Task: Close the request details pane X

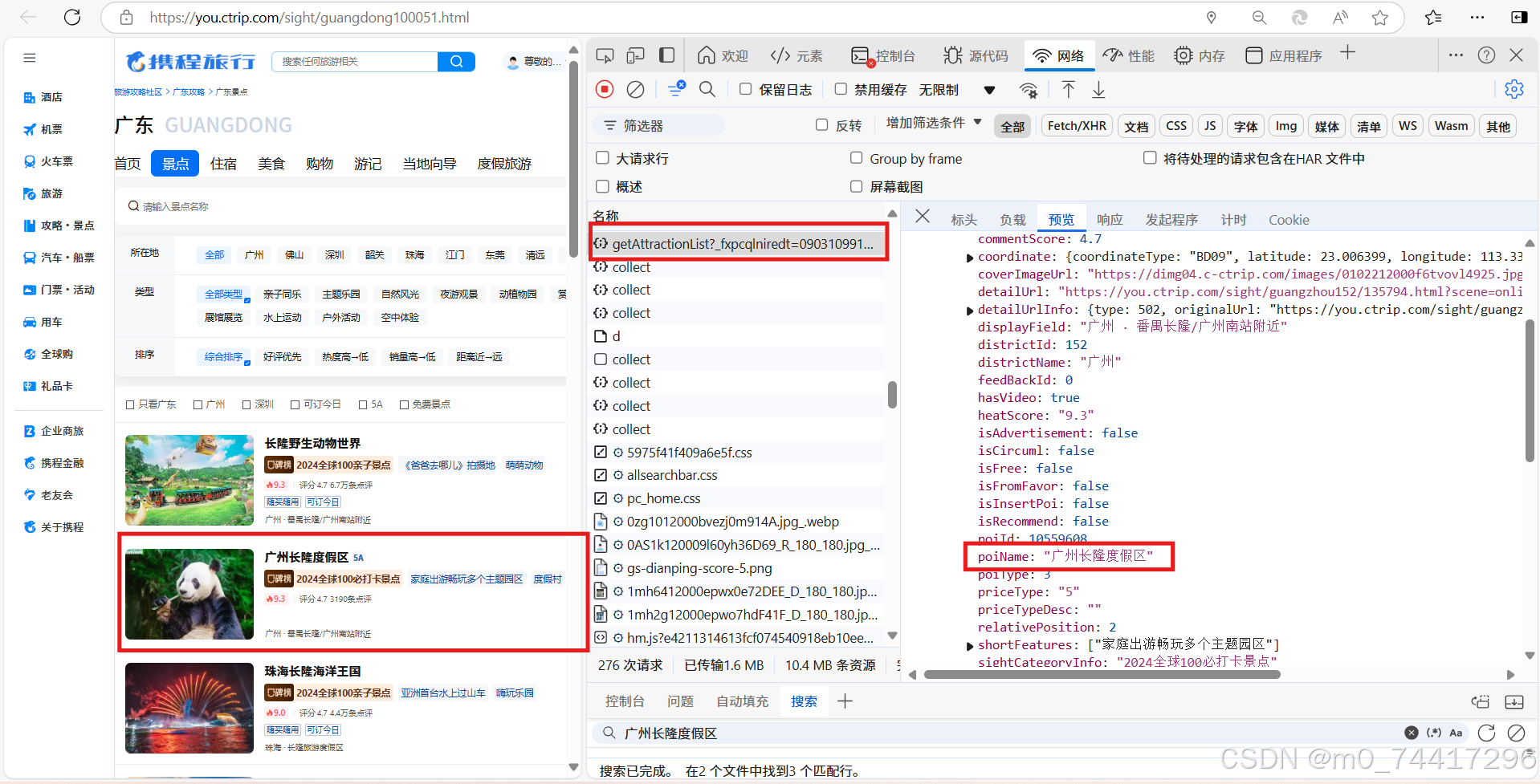Action: click(x=923, y=217)
